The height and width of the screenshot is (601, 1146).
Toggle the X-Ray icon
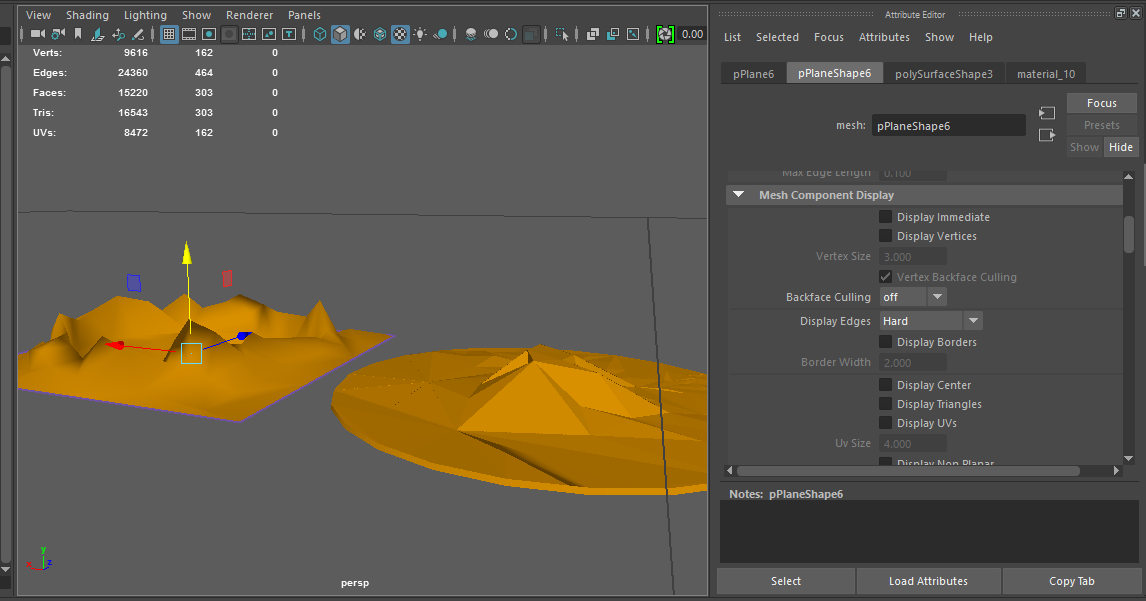click(593, 34)
